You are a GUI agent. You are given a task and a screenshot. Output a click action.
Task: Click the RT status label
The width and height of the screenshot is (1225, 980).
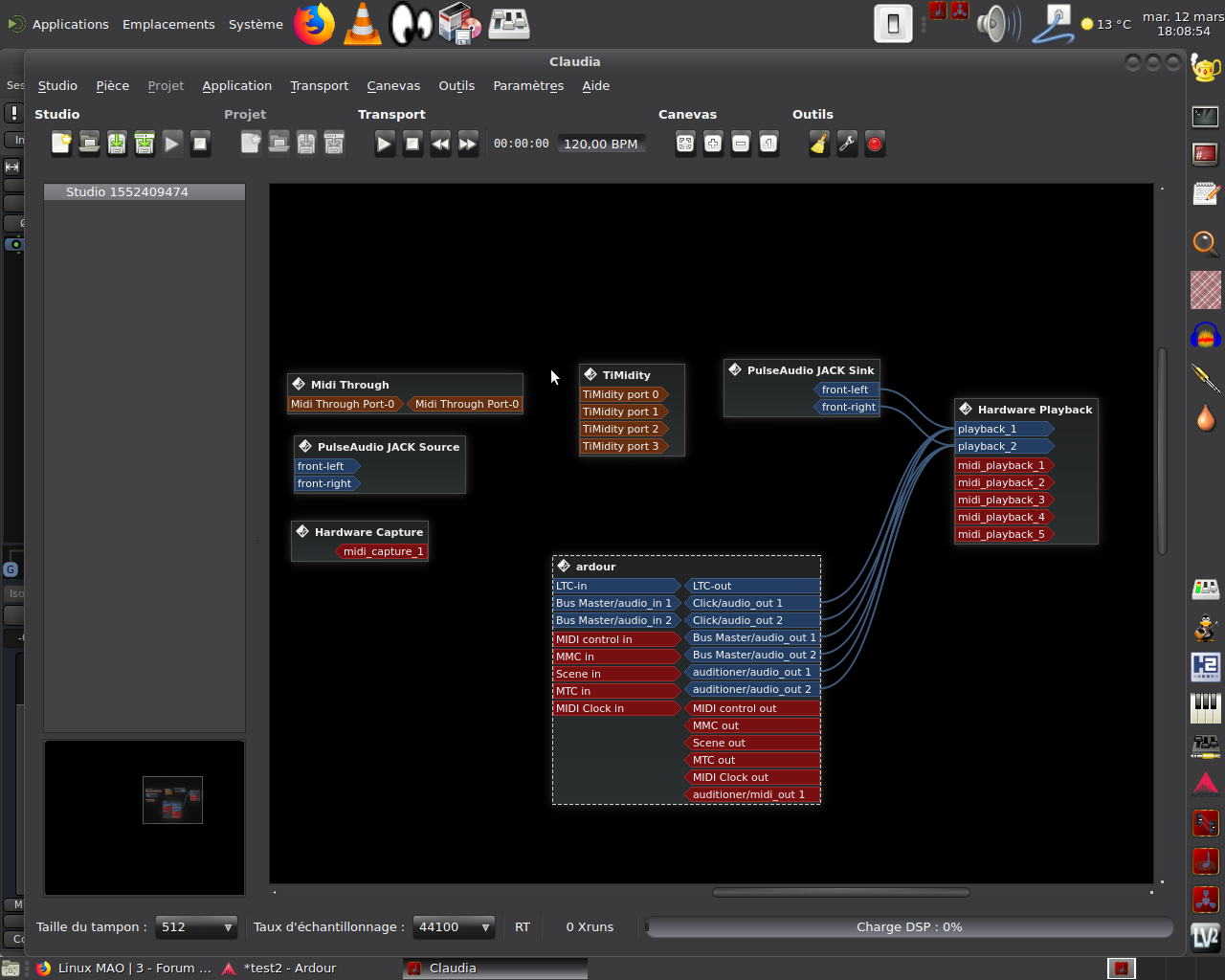(x=523, y=927)
